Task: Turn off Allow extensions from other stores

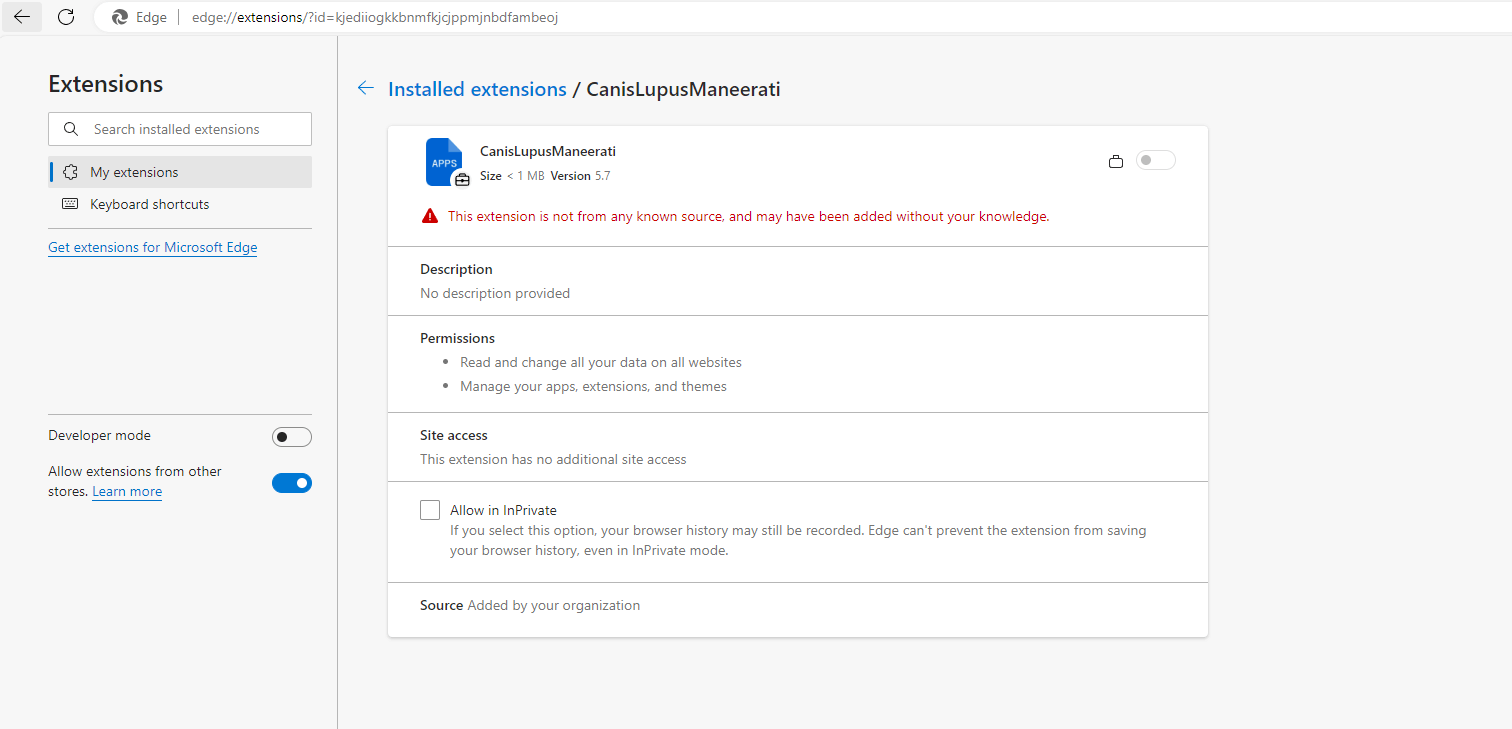Action: (292, 483)
